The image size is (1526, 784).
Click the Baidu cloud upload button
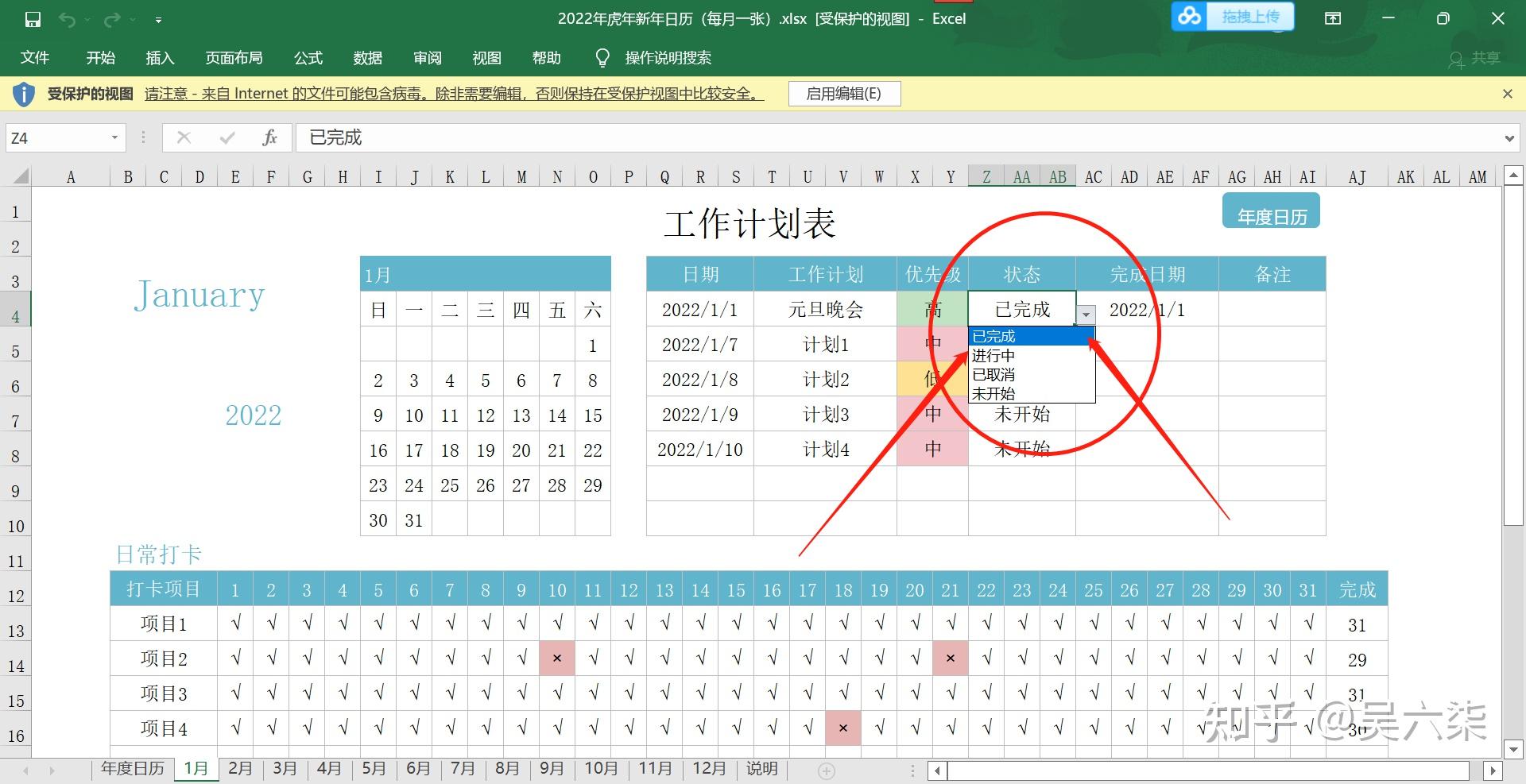pos(1232,16)
